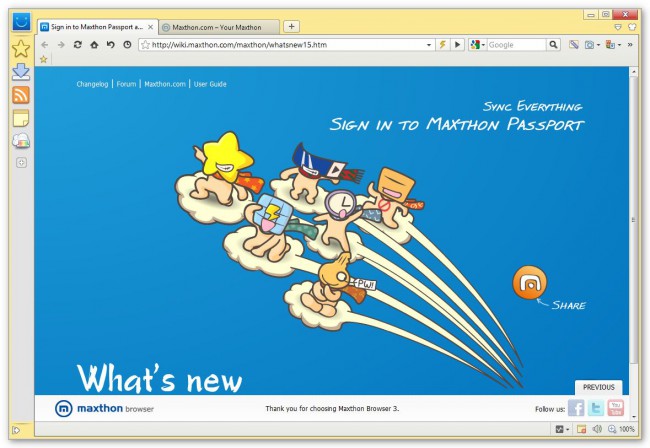The height and width of the screenshot is (448, 650).
Task: Click the orange Share circle icon
Action: 529,282
